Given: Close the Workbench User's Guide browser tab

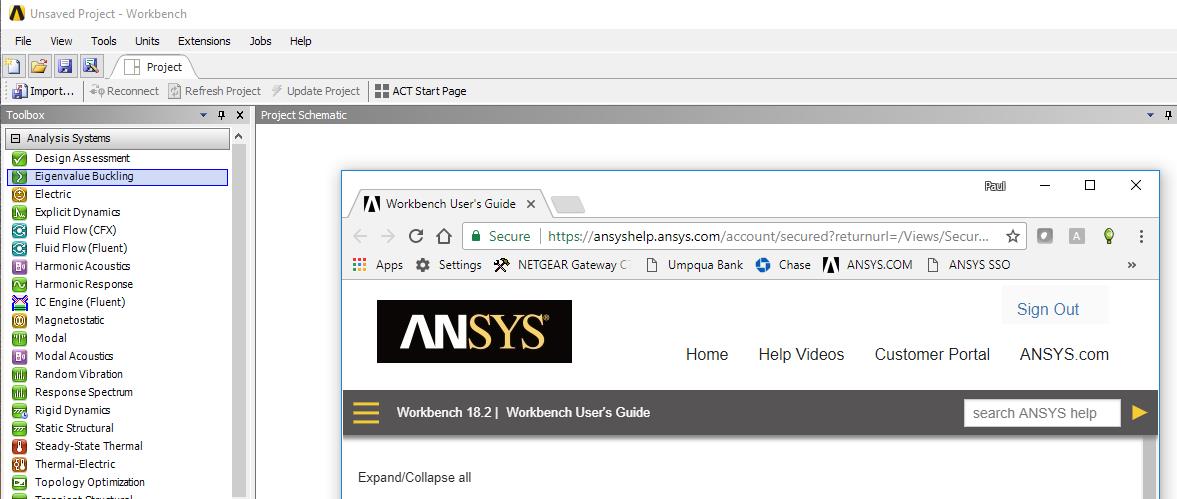Looking at the screenshot, I should pyautogui.click(x=531, y=203).
